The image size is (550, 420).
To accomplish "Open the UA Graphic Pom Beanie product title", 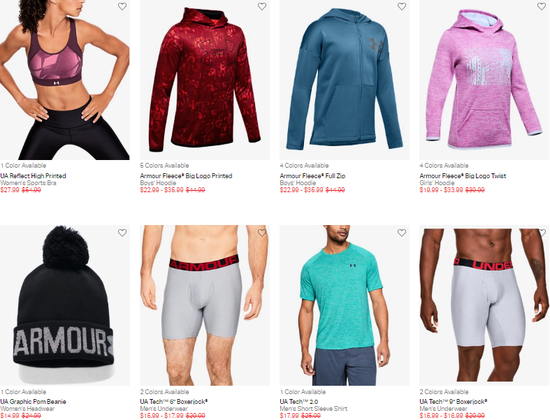I will [x=33, y=401].
